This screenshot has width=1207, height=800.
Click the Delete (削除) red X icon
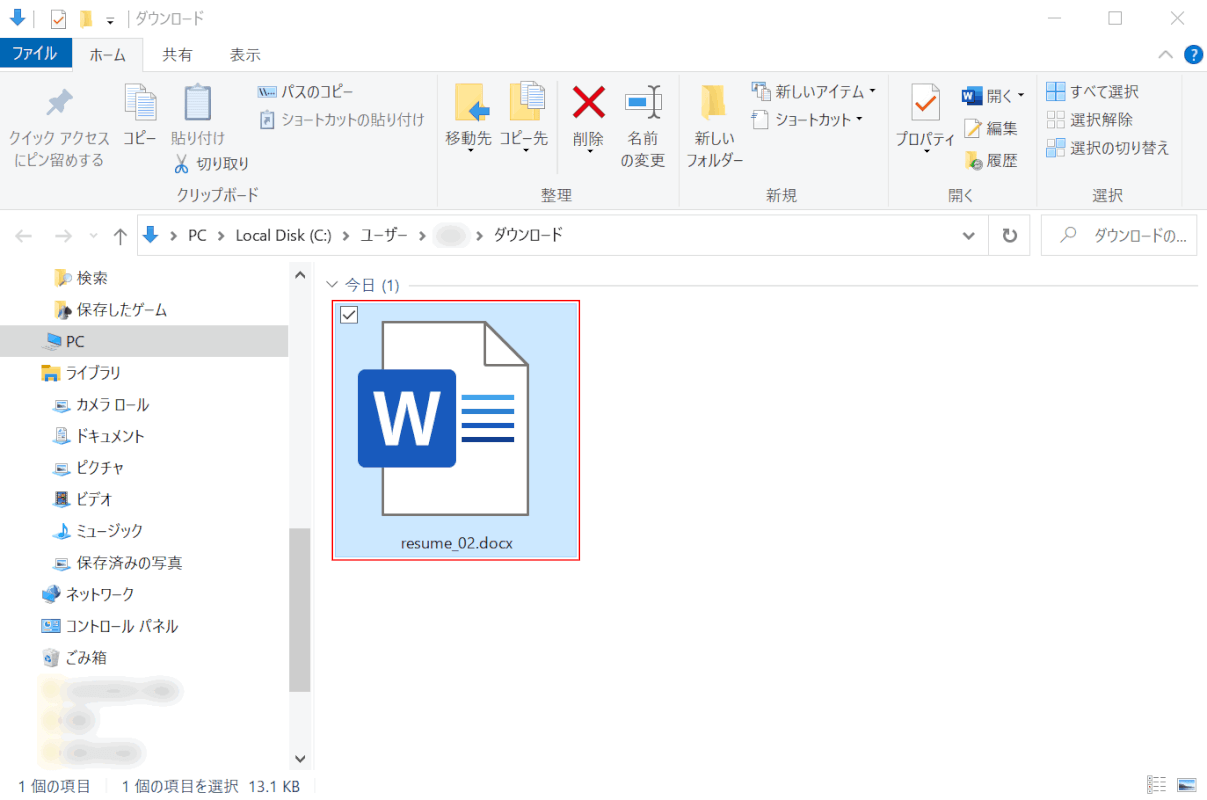pos(588,103)
